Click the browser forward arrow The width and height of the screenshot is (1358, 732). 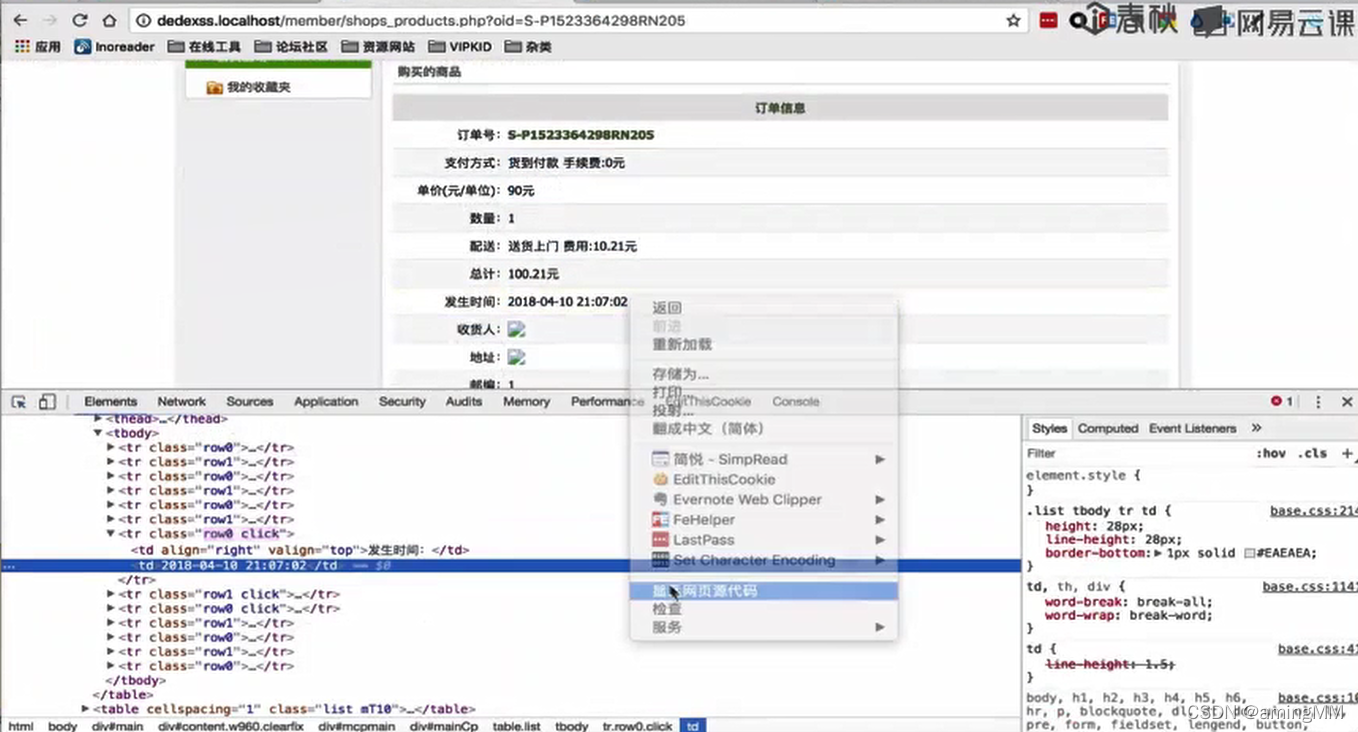50,20
